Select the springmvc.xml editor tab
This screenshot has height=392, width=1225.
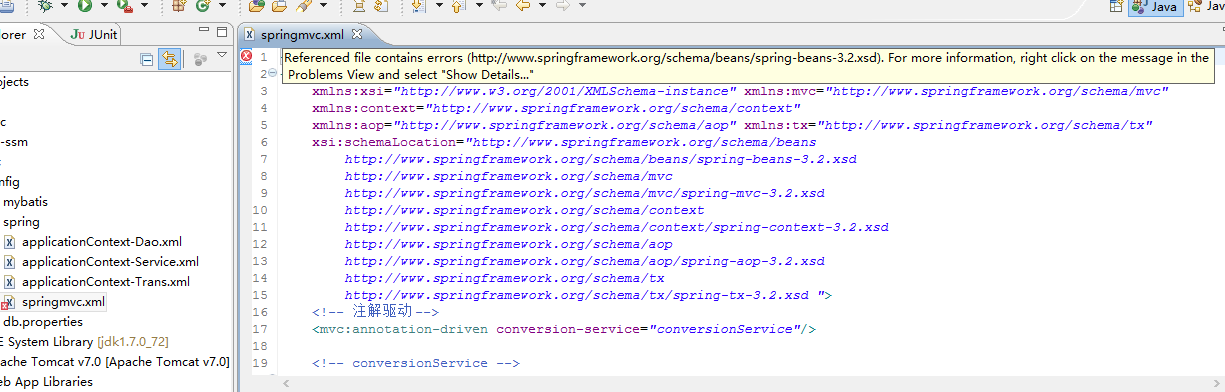[301, 34]
